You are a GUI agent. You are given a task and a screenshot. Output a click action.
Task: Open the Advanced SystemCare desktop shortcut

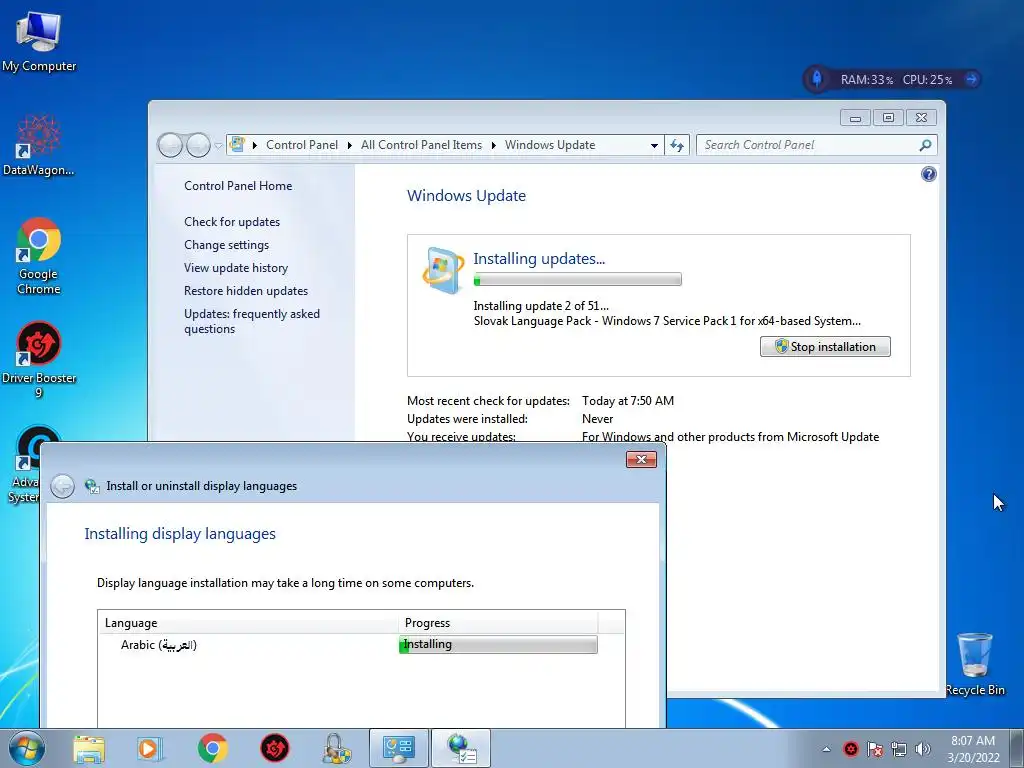point(27,464)
